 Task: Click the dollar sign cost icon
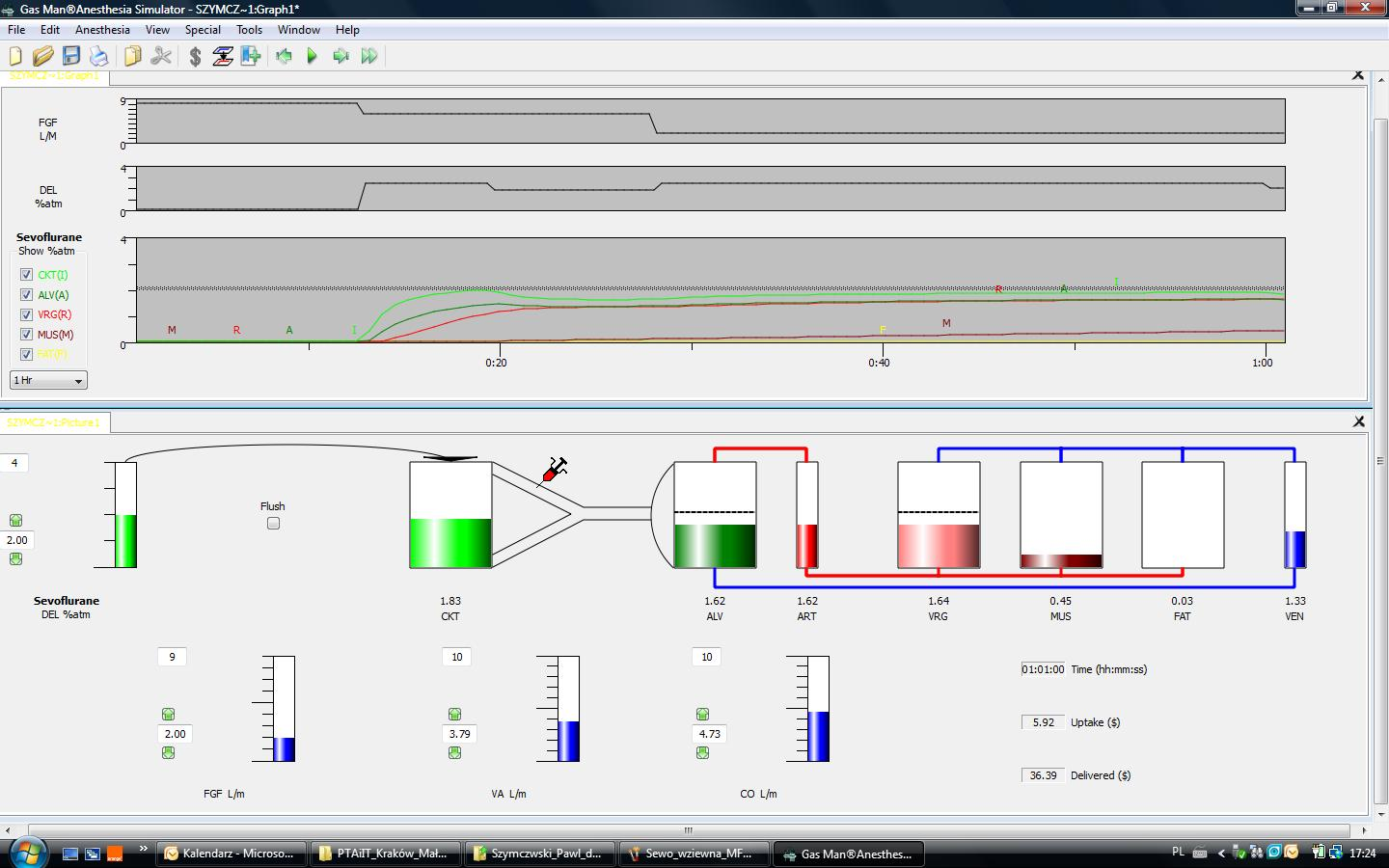[195, 56]
